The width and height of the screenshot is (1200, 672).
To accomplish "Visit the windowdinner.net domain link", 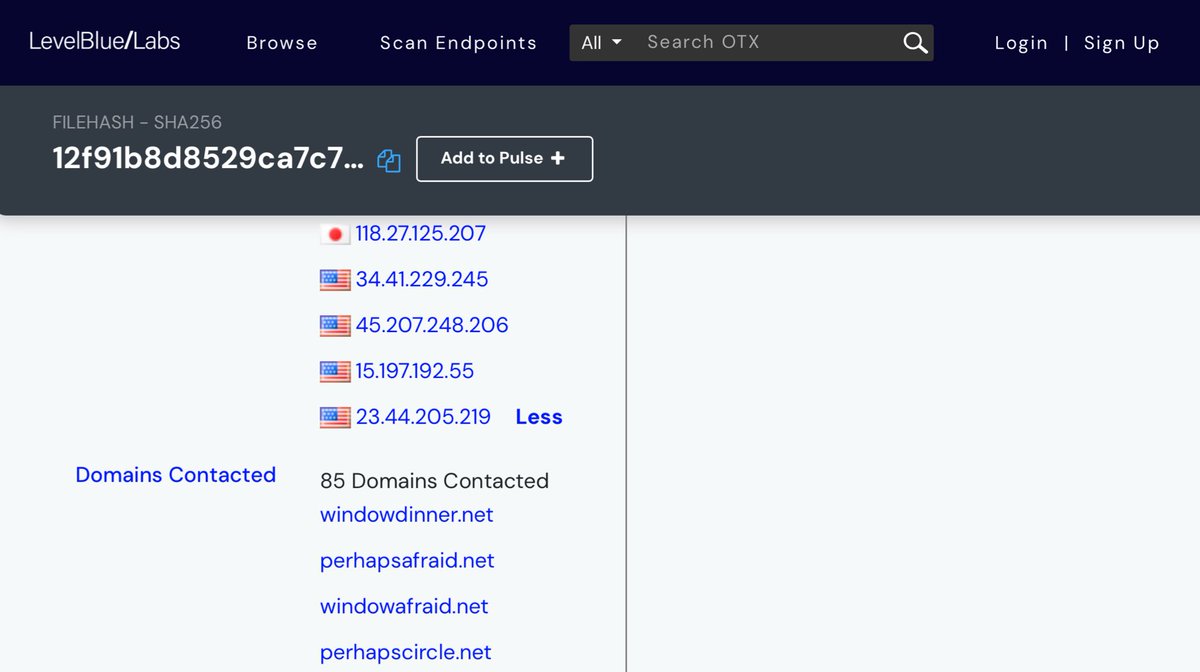I will tap(406, 515).
